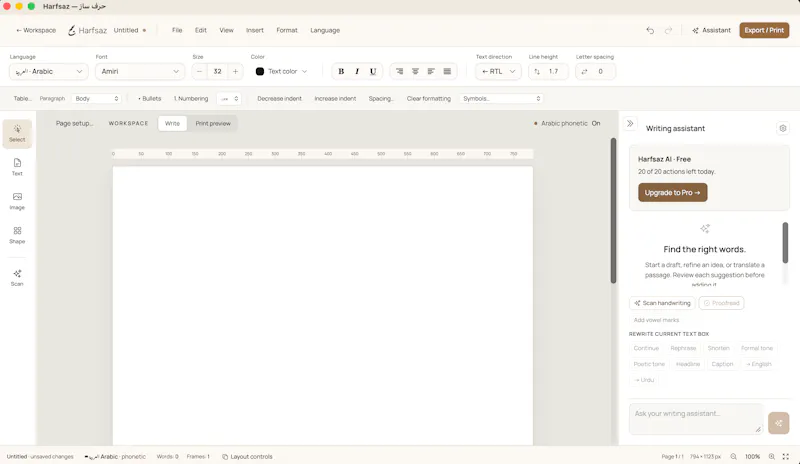Insert a Table from the toolbar

pyautogui.click(x=22, y=99)
